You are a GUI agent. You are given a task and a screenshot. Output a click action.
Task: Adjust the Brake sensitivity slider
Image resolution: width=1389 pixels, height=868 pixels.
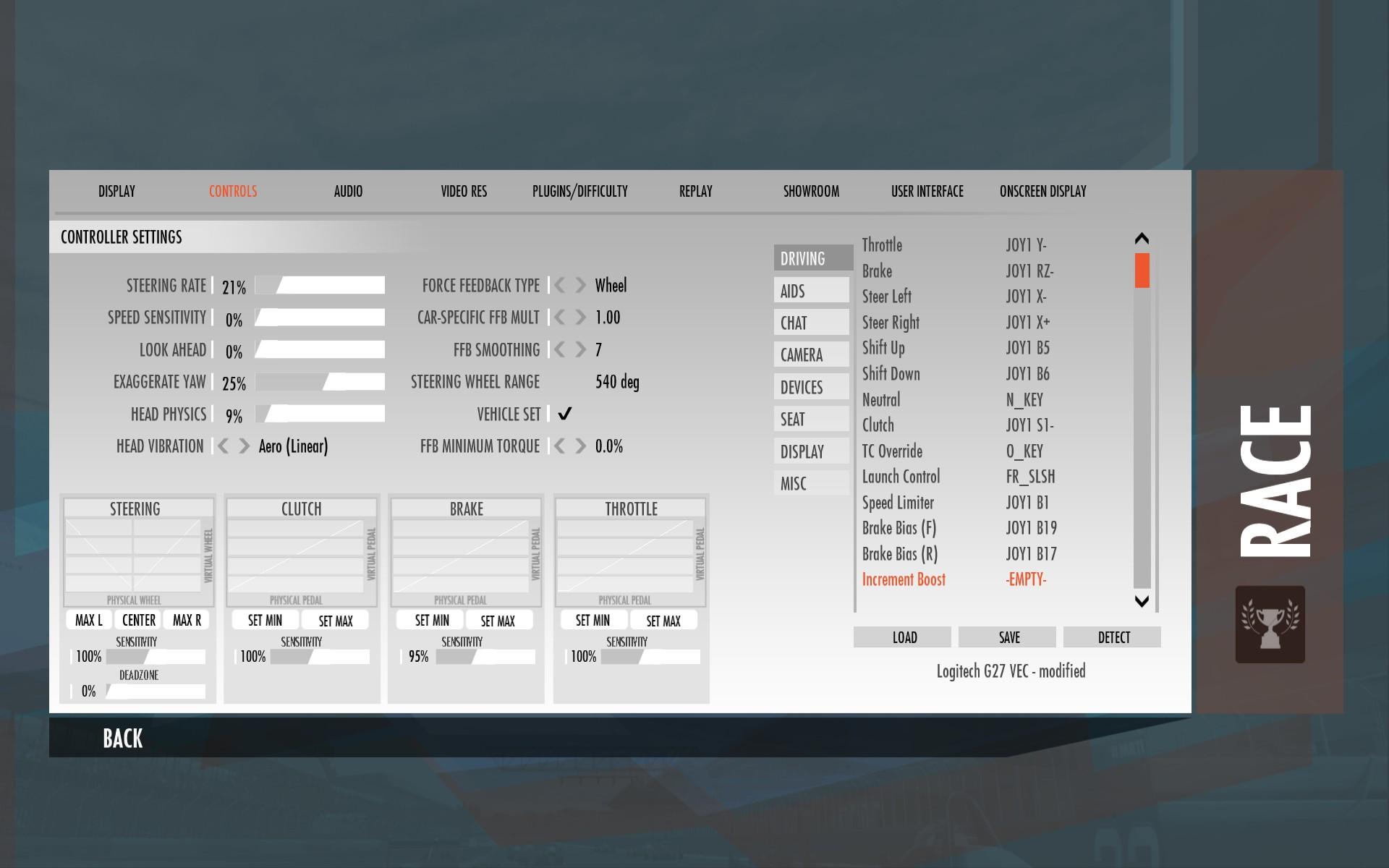pos(485,657)
